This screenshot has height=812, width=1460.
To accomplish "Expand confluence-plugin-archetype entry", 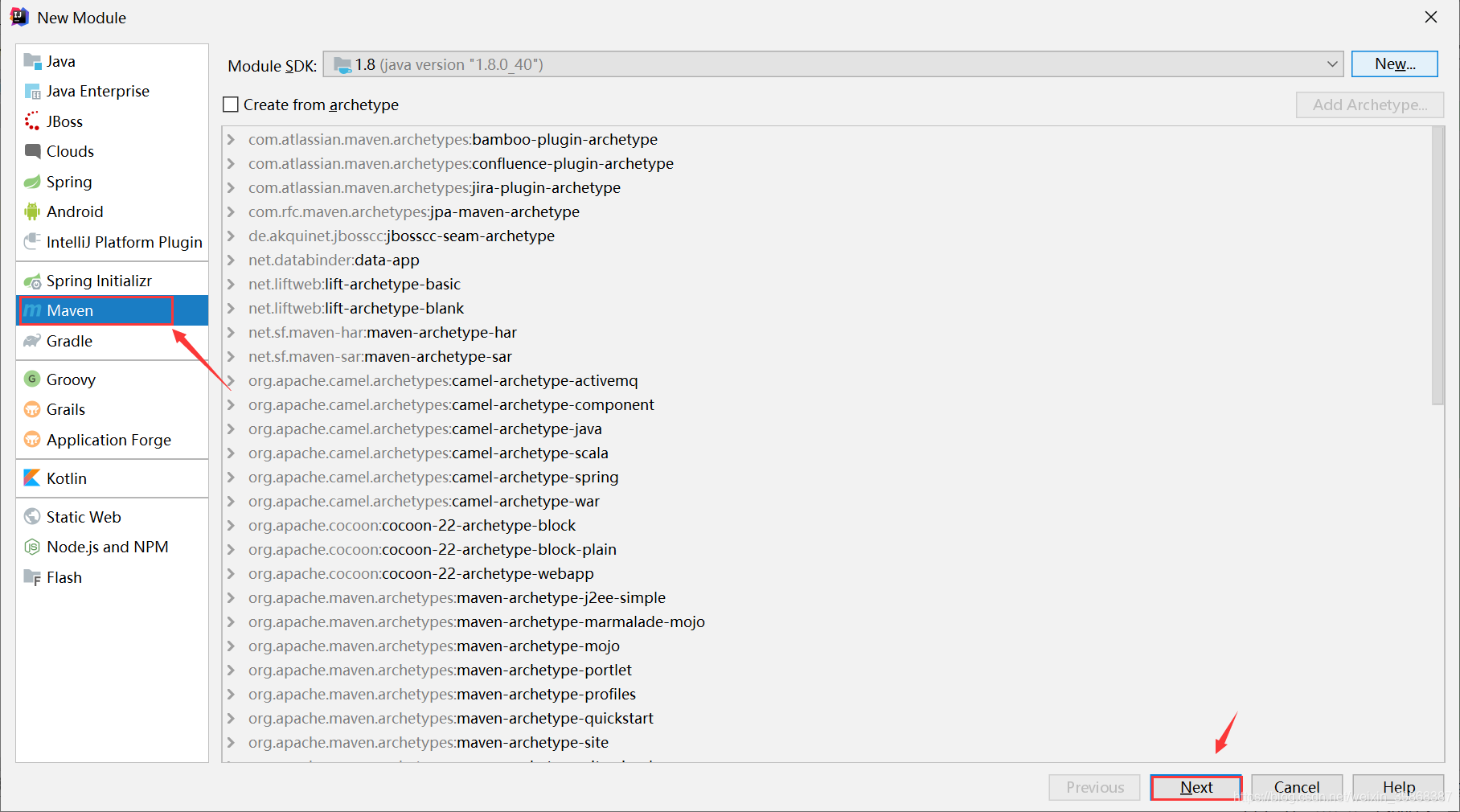I will 232,163.
